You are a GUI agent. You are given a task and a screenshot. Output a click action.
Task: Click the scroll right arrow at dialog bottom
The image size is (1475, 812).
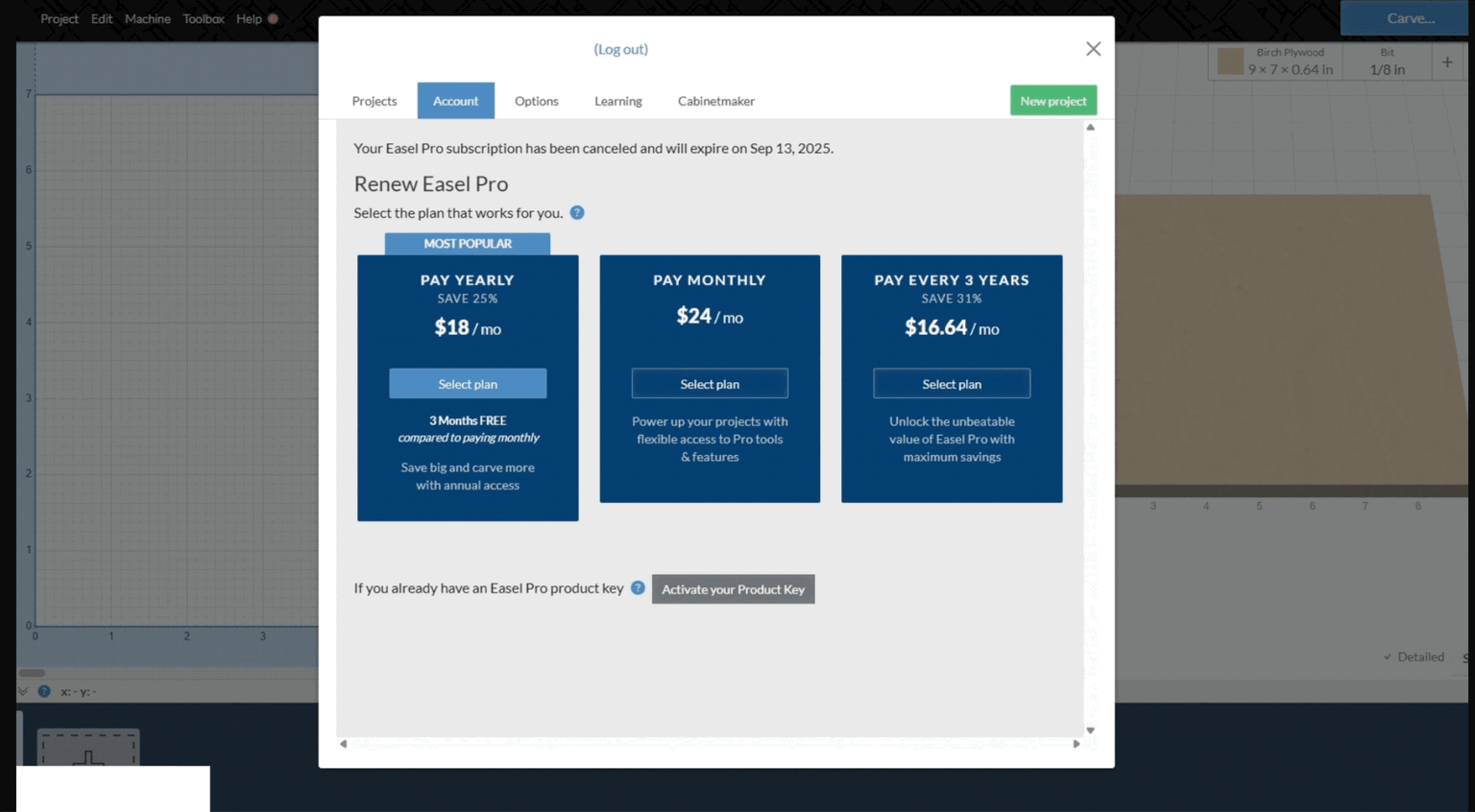1076,744
